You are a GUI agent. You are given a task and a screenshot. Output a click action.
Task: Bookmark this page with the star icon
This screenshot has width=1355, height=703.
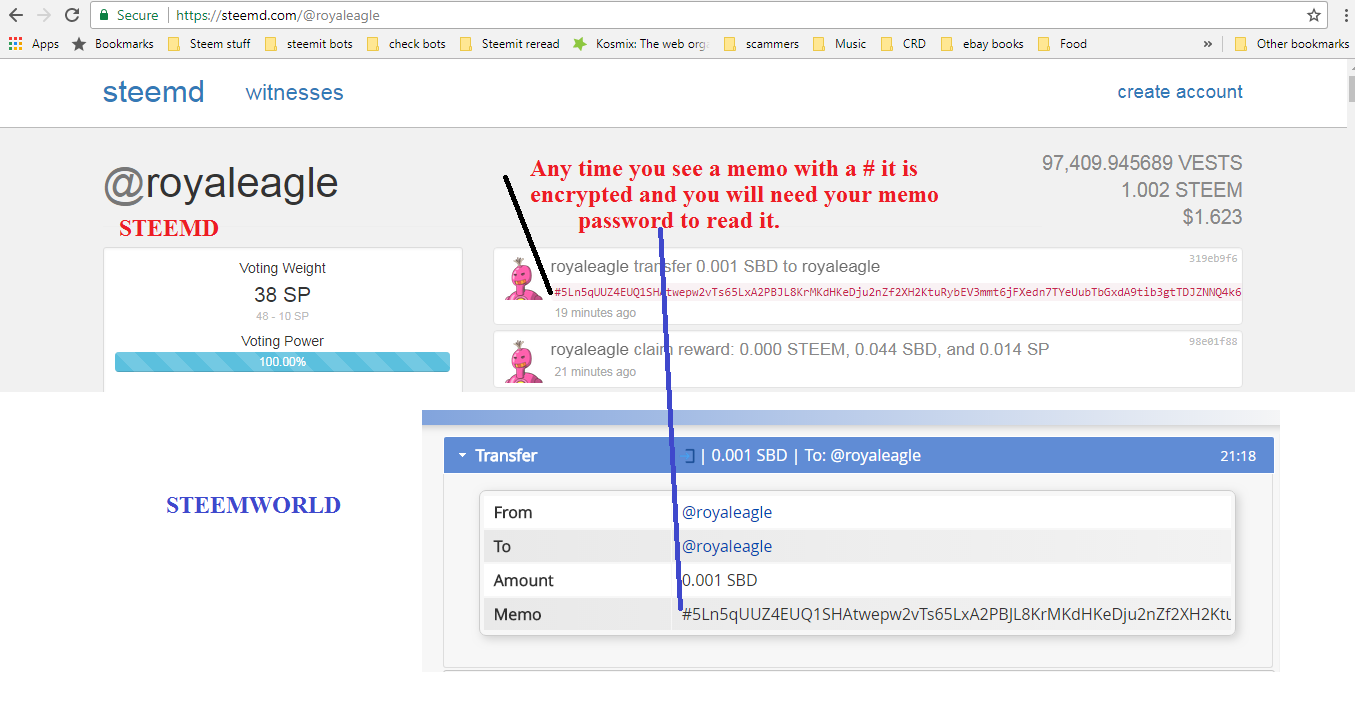tap(1314, 15)
